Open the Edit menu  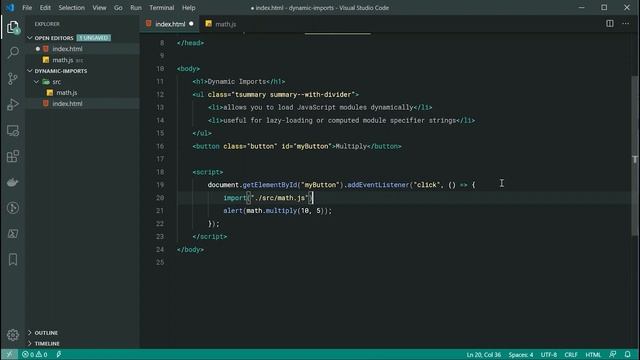tap(45, 8)
